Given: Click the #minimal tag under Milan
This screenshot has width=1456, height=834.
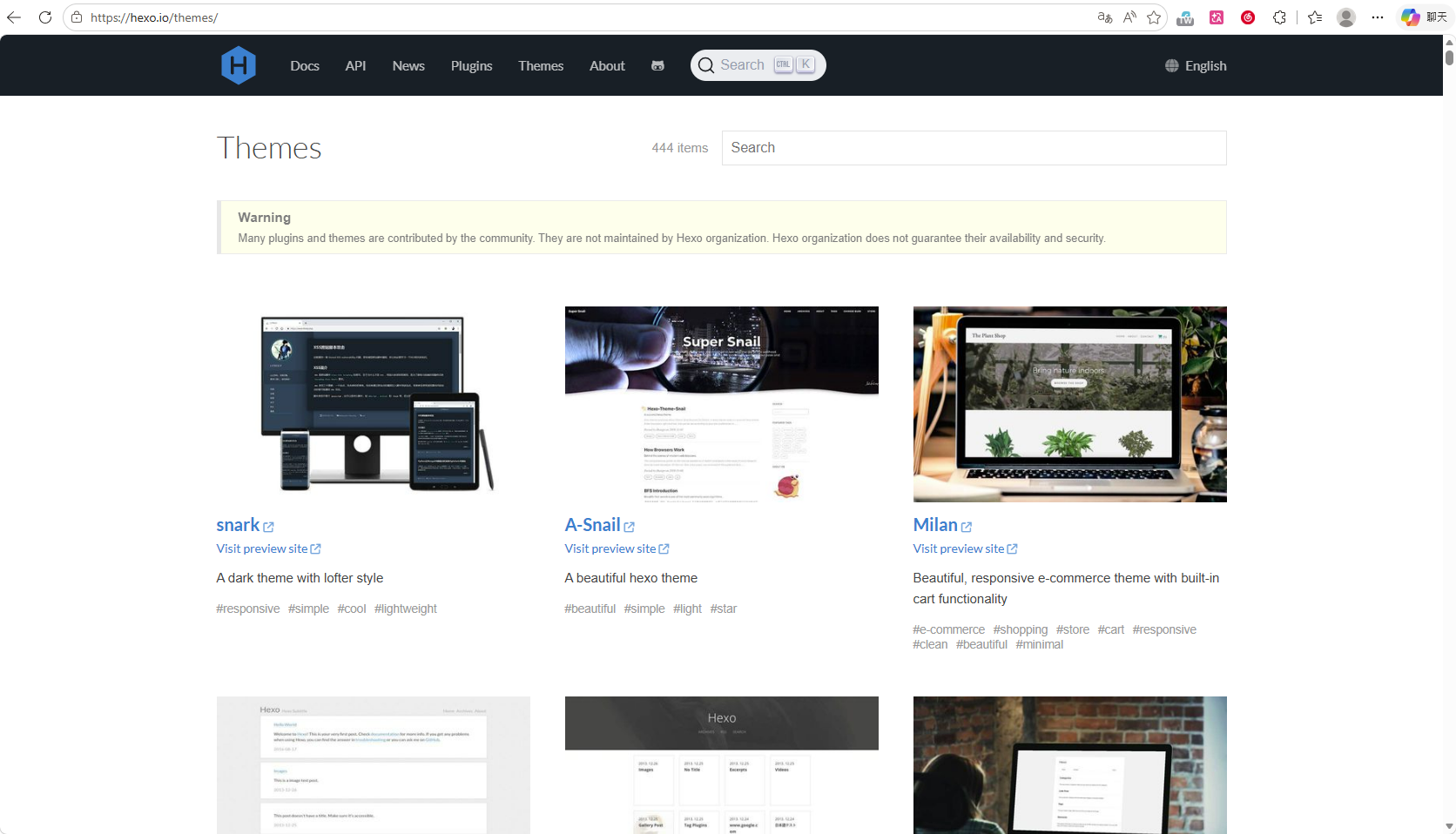Looking at the screenshot, I should (1040, 644).
